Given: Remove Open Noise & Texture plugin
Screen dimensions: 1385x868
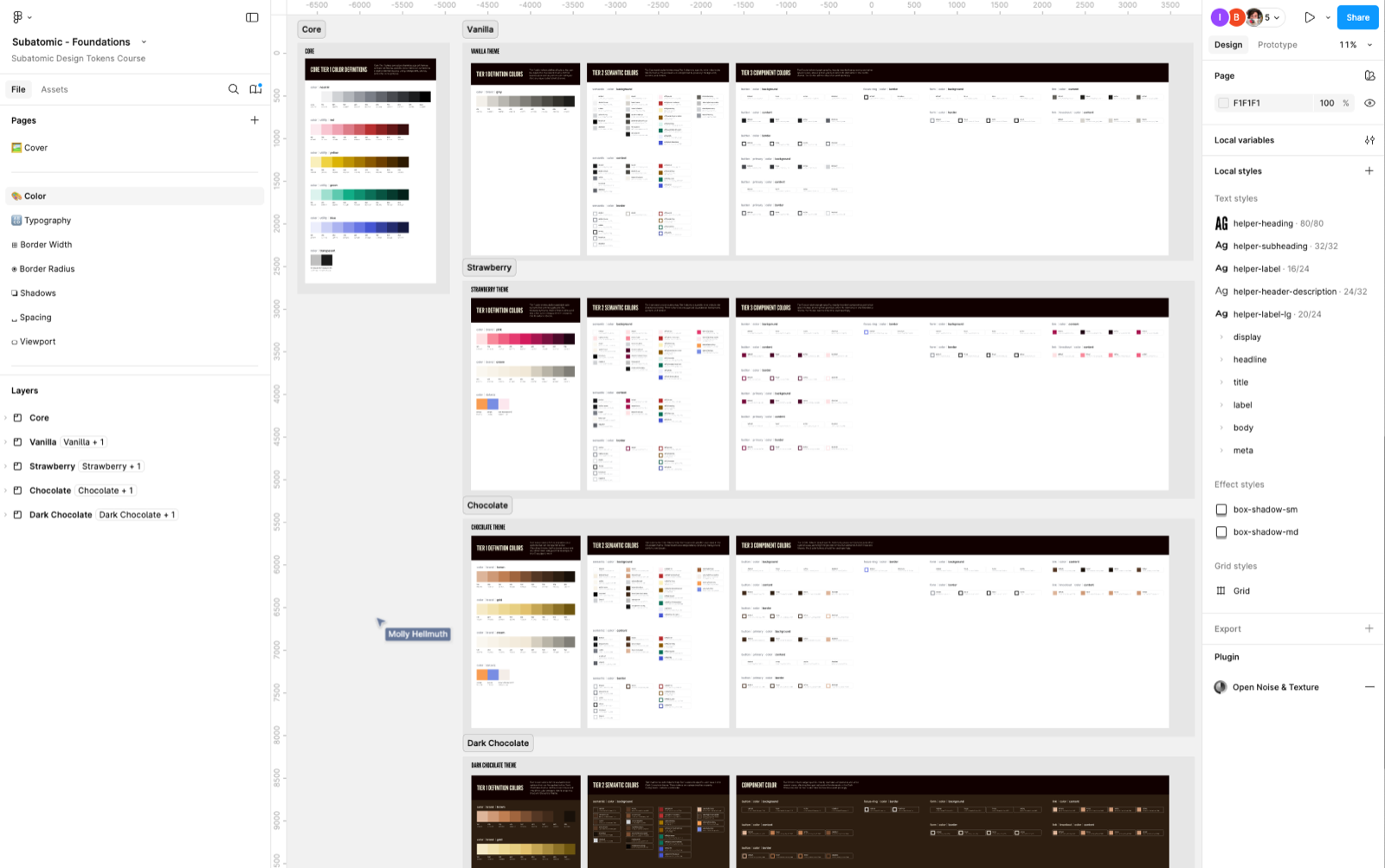Looking at the screenshot, I should tap(1369, 687).
